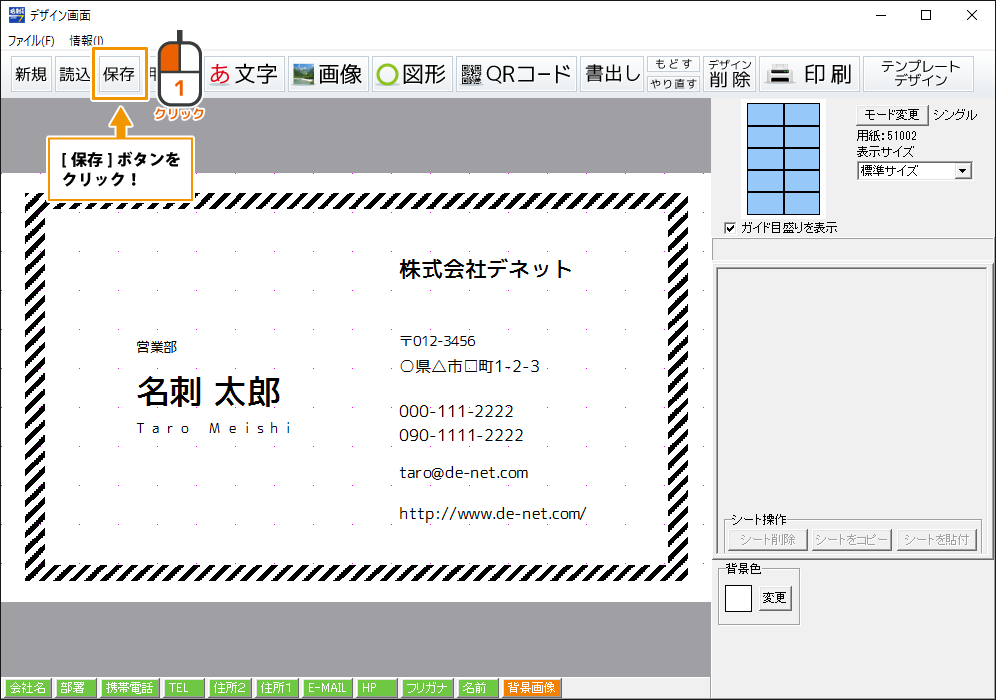
Task: Click the 背景色 white color swatch
Action: 738,598
